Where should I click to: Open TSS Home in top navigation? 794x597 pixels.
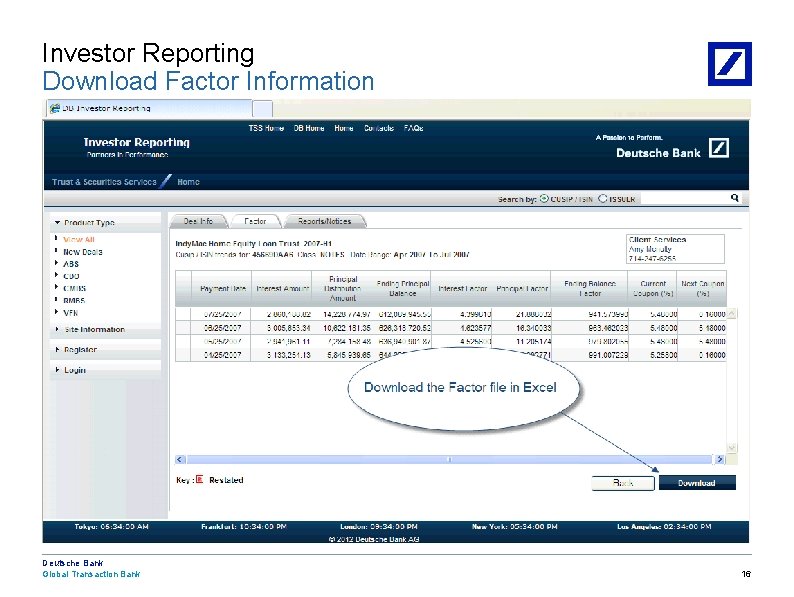coord(266,128)
